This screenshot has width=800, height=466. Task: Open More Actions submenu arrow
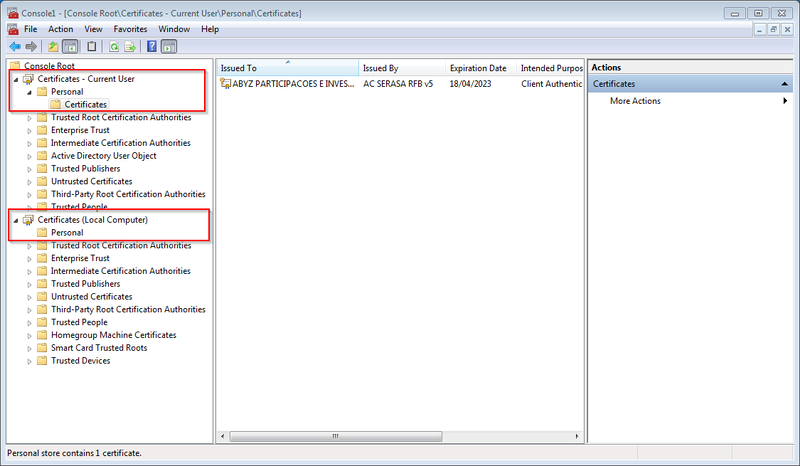pyautogui.click(x=785, y=101)
